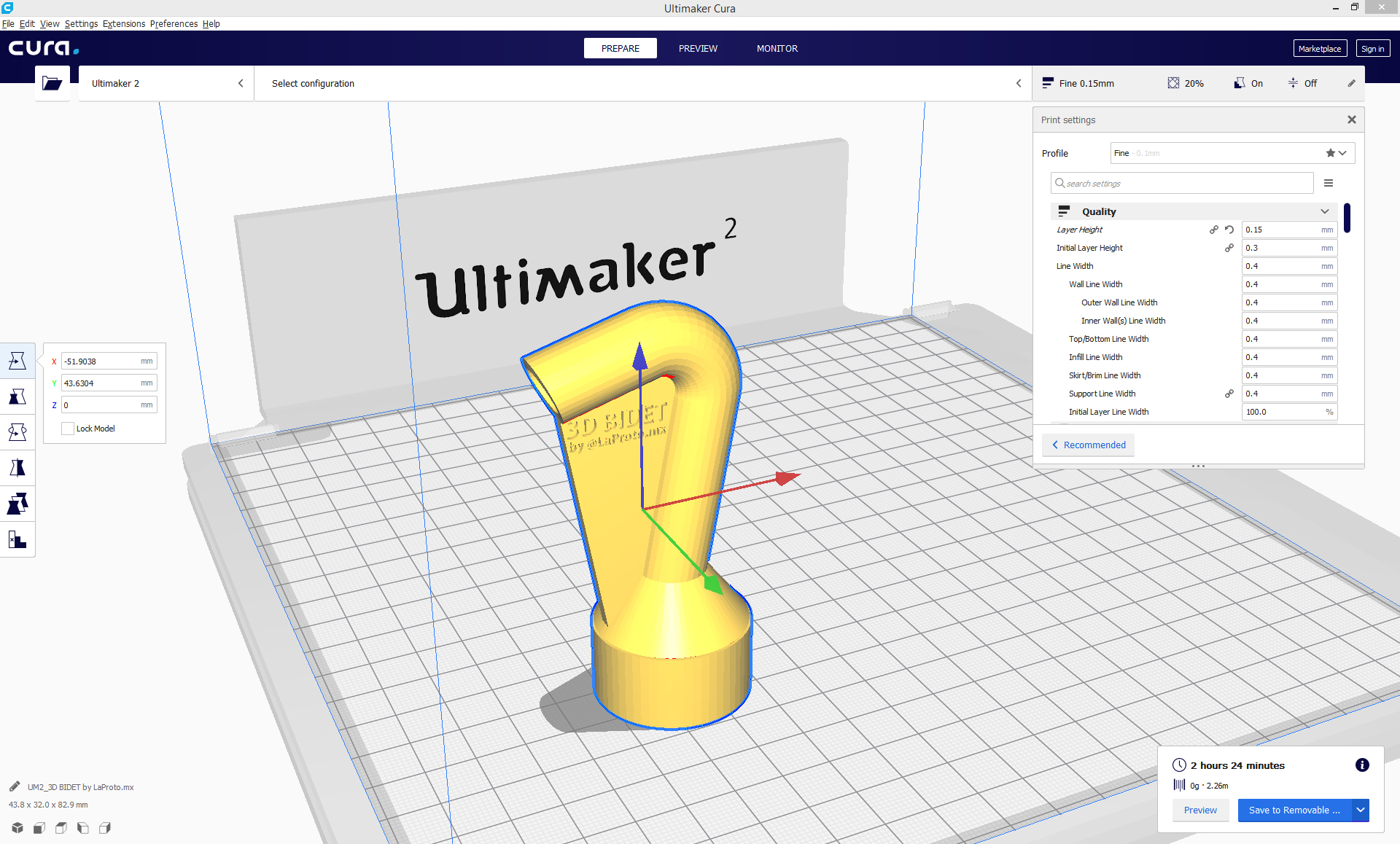The image size is (1400, 844).
Task: Reset Layer Height with the revert arrow
Action: (1229, 230)
